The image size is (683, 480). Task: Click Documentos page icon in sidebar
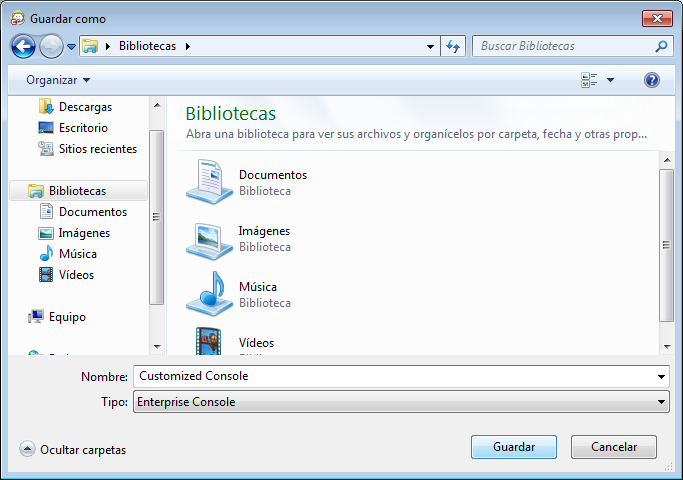pos(46,212)
